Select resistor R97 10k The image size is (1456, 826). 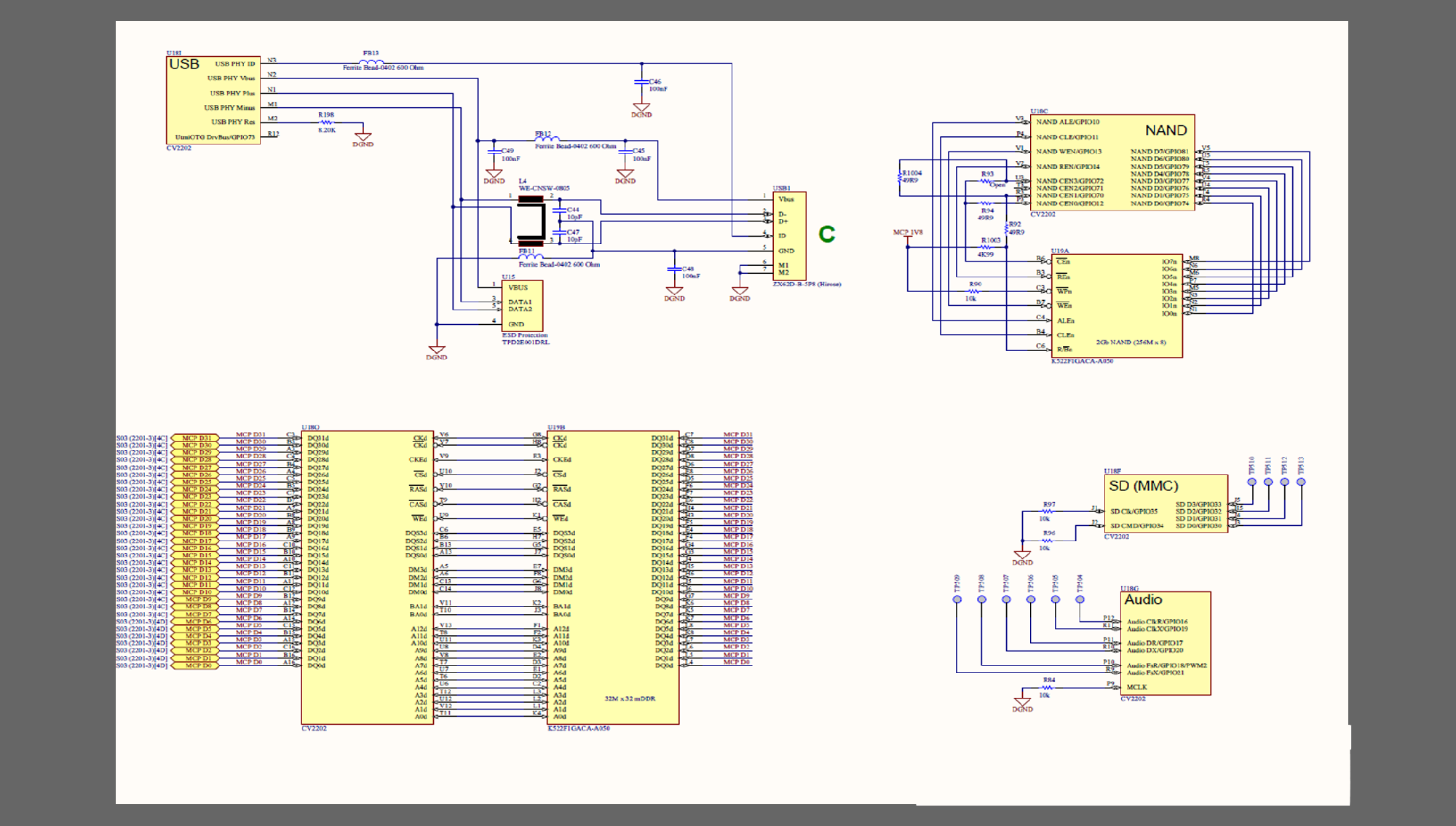coord(1048,511)
